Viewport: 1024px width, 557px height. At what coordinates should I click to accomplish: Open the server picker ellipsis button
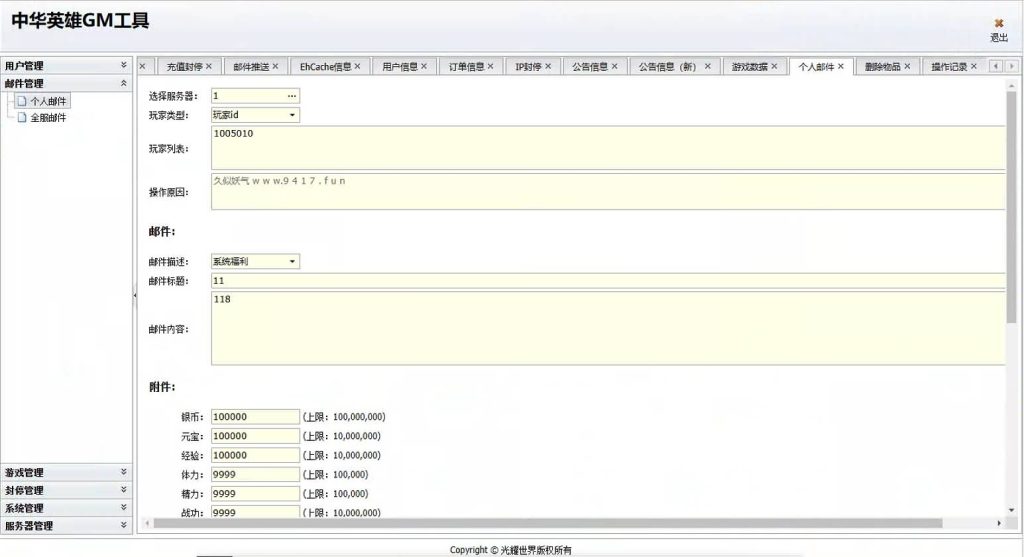tap(292, 96)
